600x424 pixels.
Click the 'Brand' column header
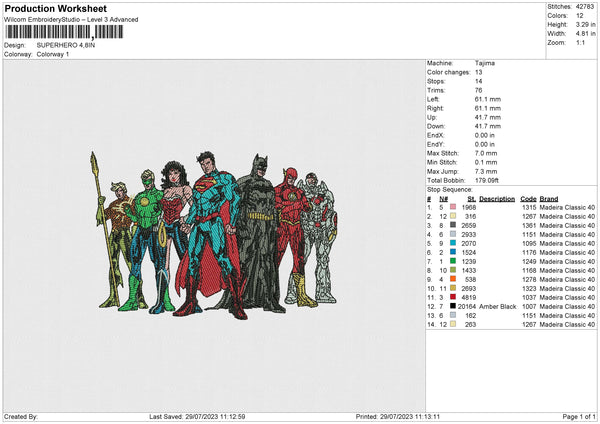point(549,199)
